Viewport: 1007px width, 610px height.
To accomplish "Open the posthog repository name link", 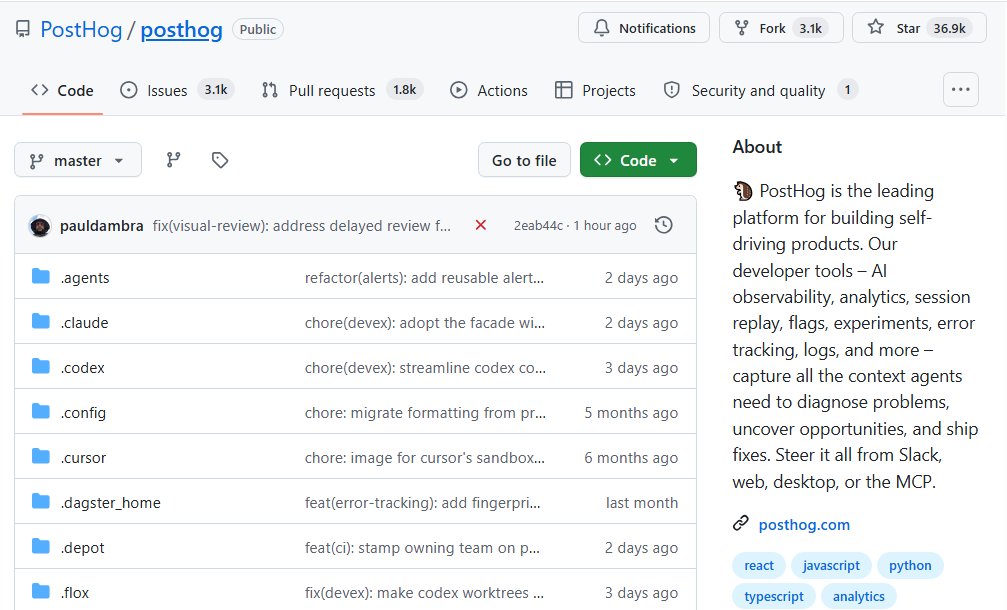I will pyautogui.click(x=182, y=30).
